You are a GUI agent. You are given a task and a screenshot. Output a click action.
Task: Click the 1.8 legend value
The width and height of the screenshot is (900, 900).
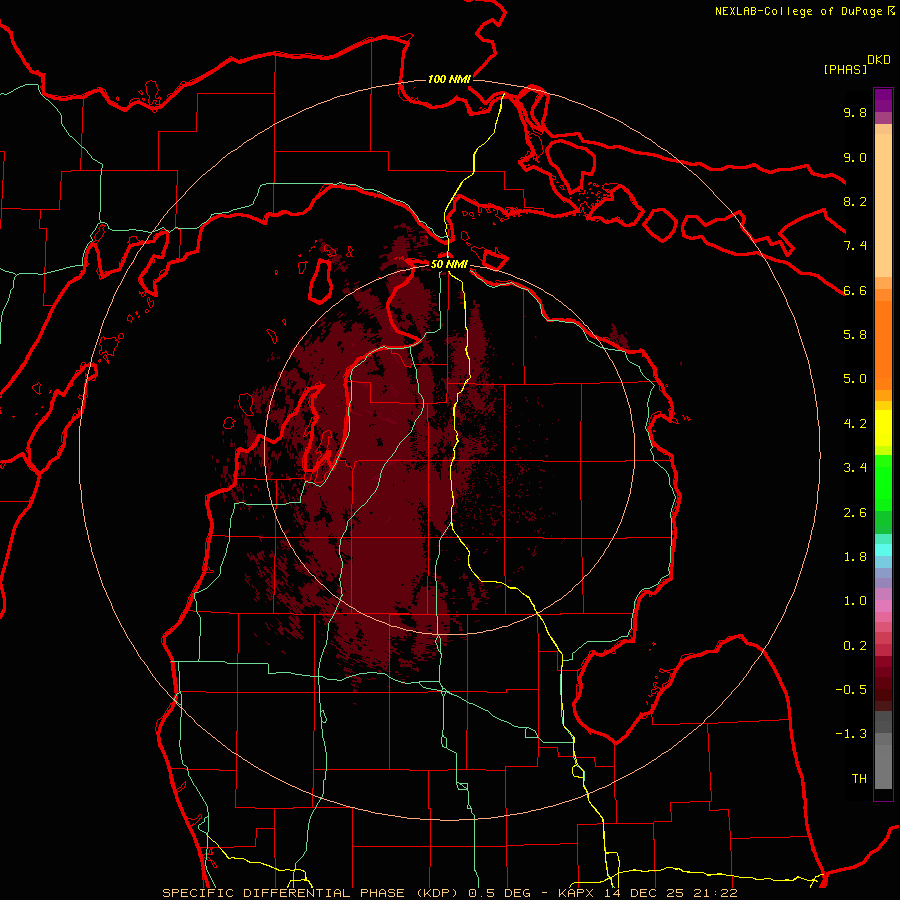coord(855,557)
